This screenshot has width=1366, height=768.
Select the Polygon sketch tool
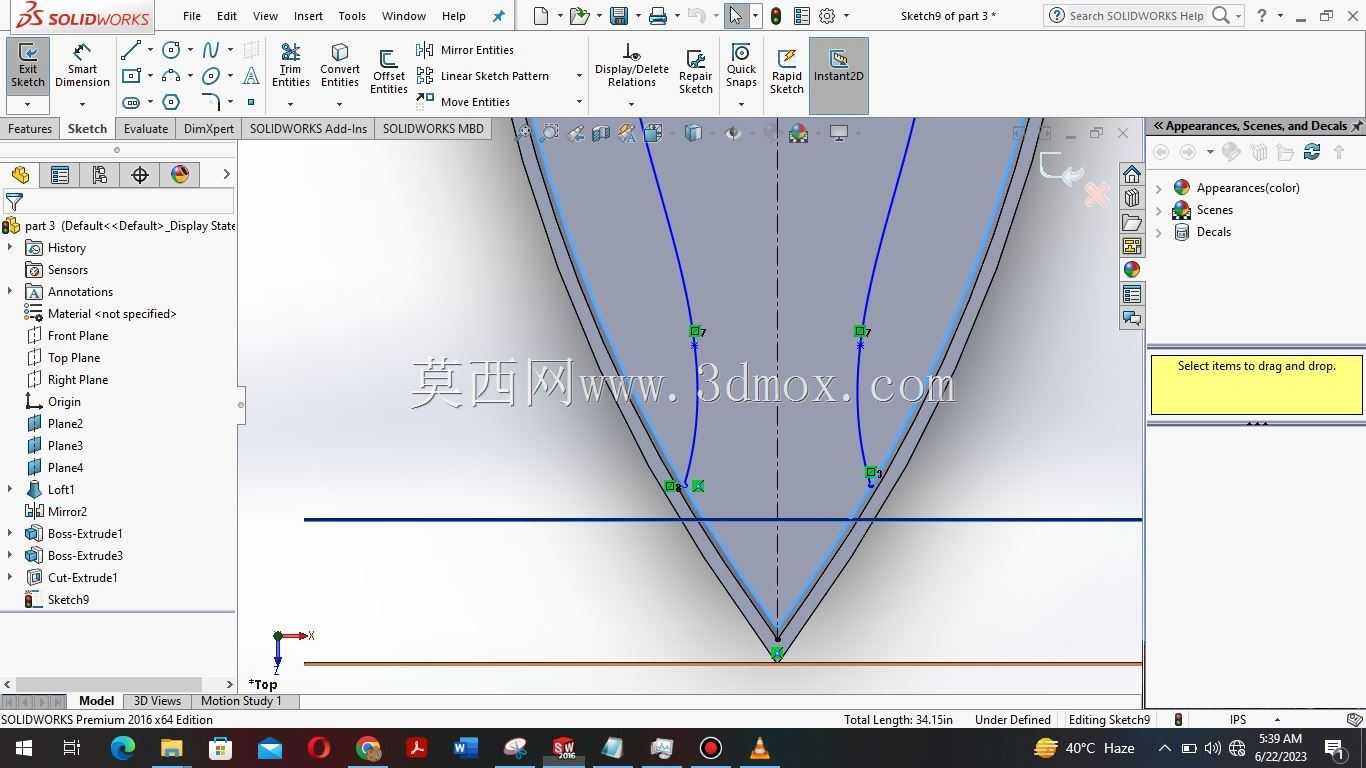click(x=171, y=102)
